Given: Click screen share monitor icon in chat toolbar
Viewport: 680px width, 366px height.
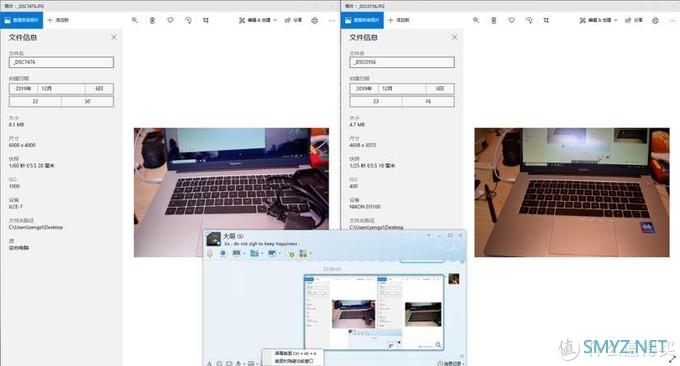Looking at the screenshot, I should click(236, 253).
